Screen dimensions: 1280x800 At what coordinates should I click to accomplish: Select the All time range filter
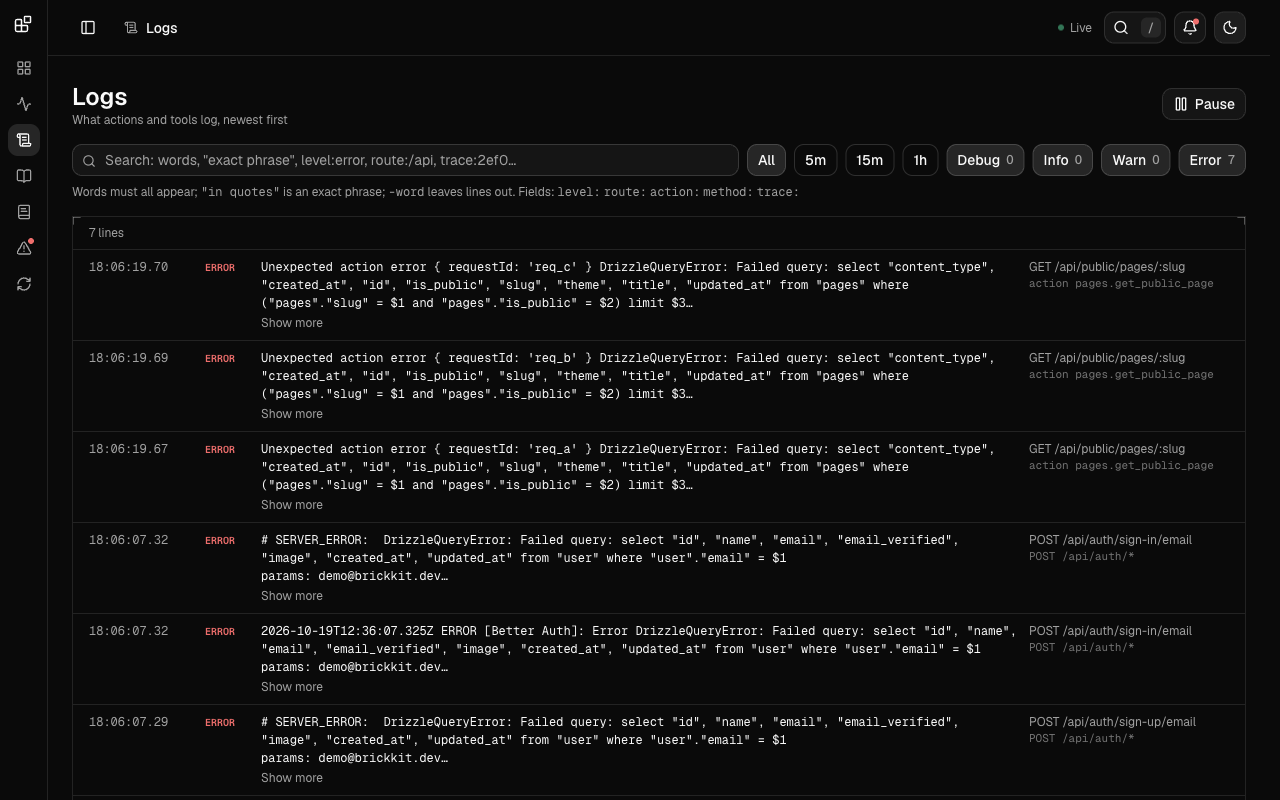tap(766, 160)
